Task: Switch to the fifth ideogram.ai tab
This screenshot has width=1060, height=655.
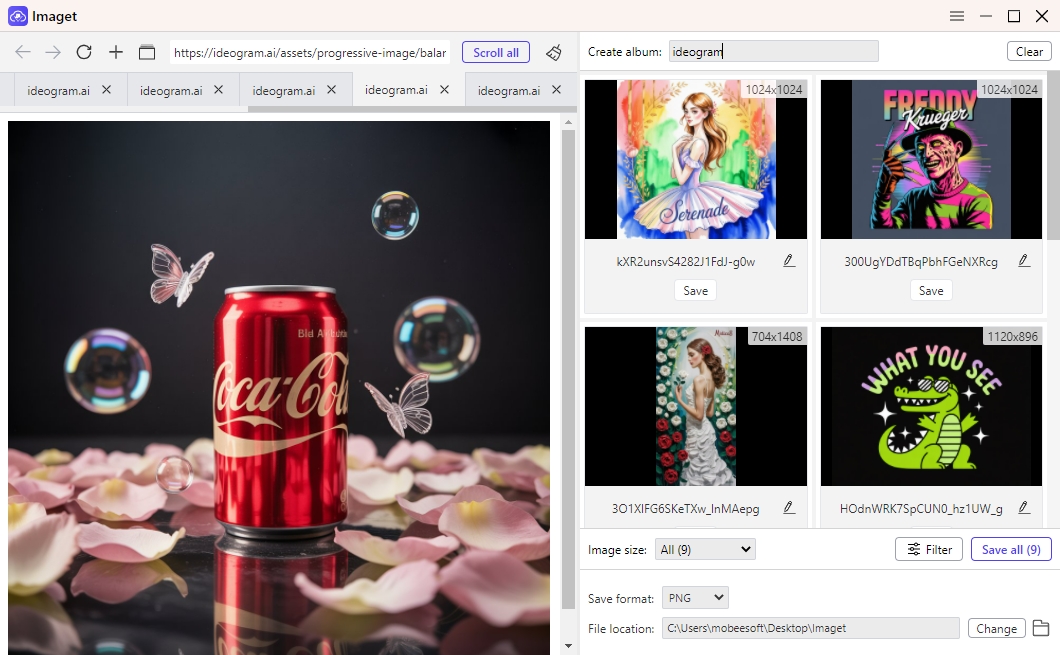Action: (509, 90)
